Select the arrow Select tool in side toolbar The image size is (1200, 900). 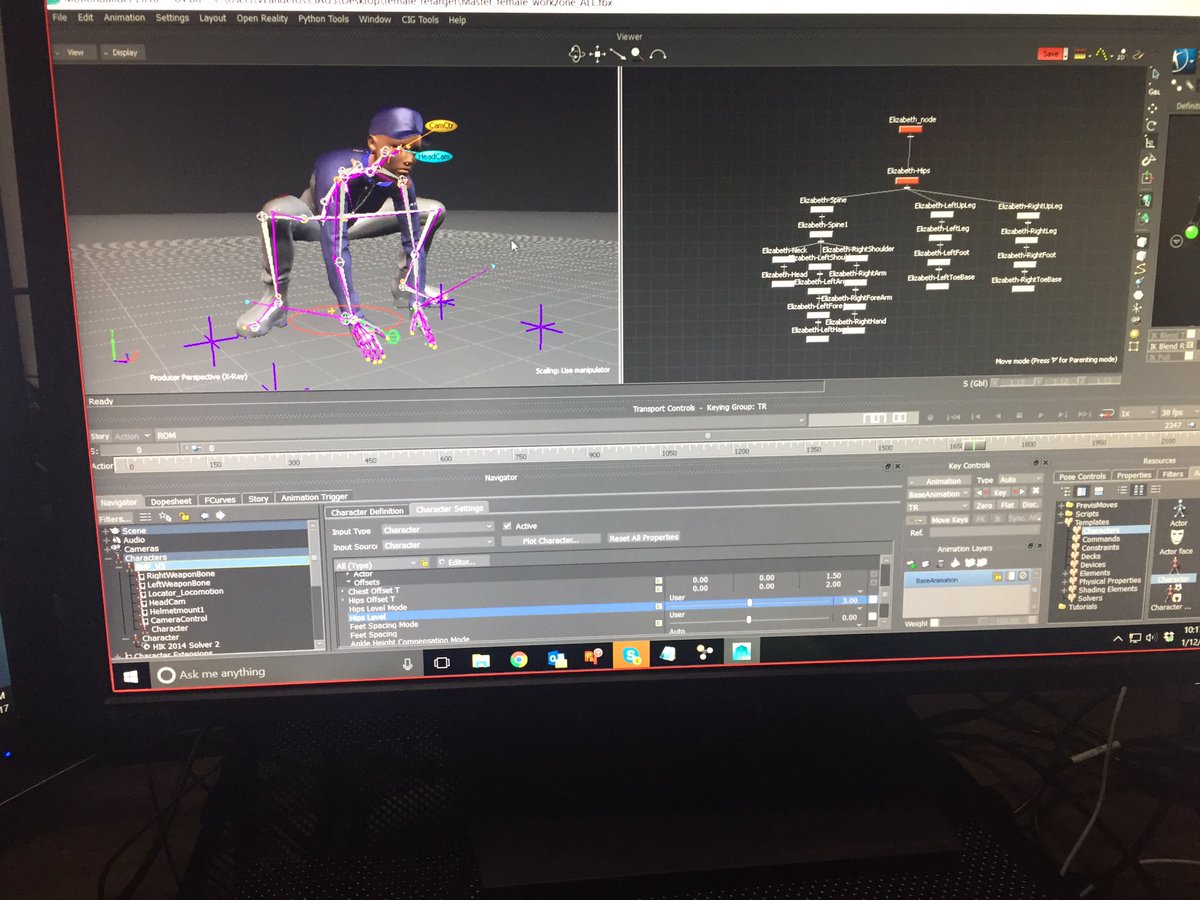click(x=1153, y=71)
